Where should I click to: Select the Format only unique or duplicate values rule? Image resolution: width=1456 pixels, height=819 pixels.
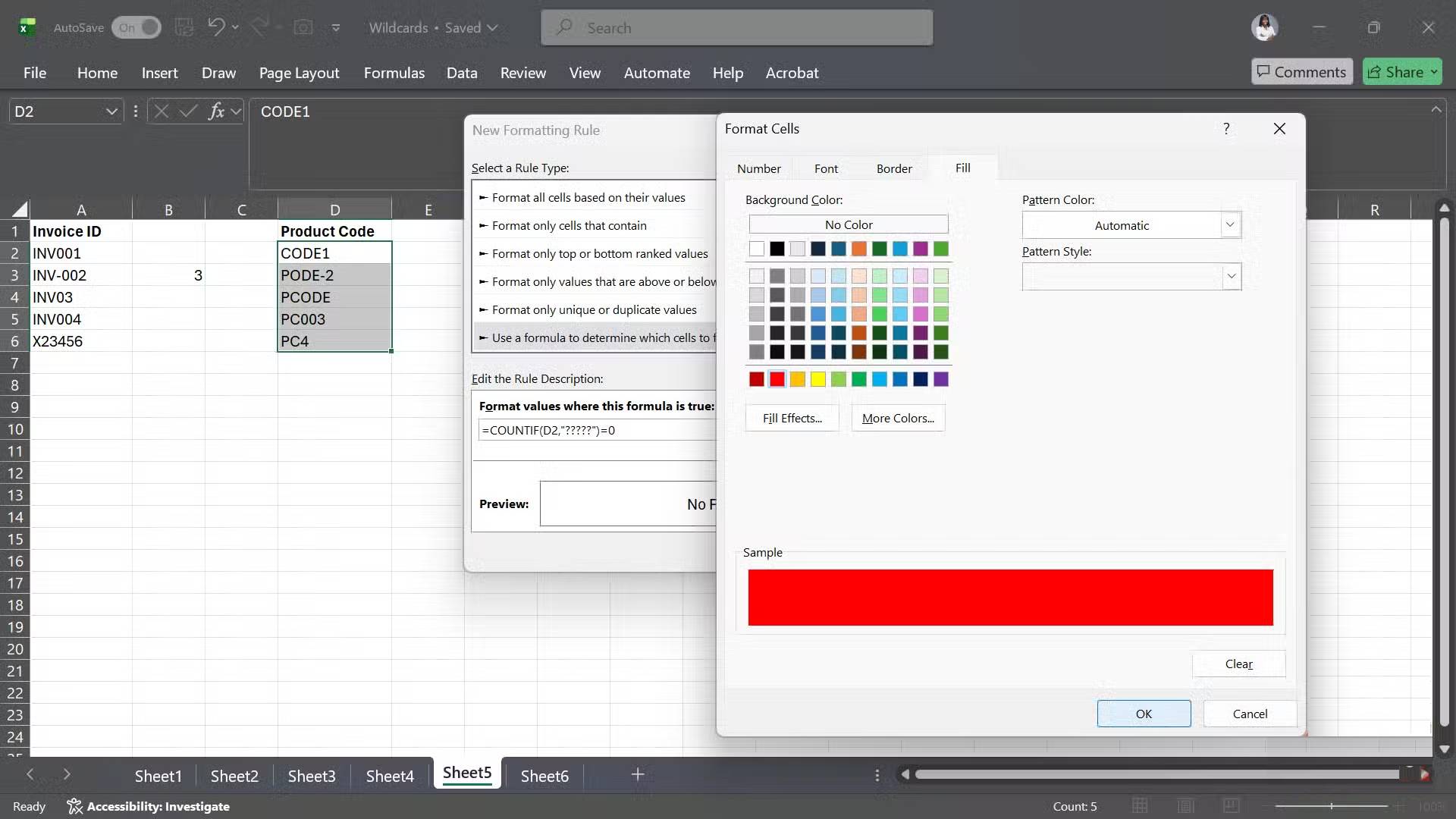(x=595, y=309)
